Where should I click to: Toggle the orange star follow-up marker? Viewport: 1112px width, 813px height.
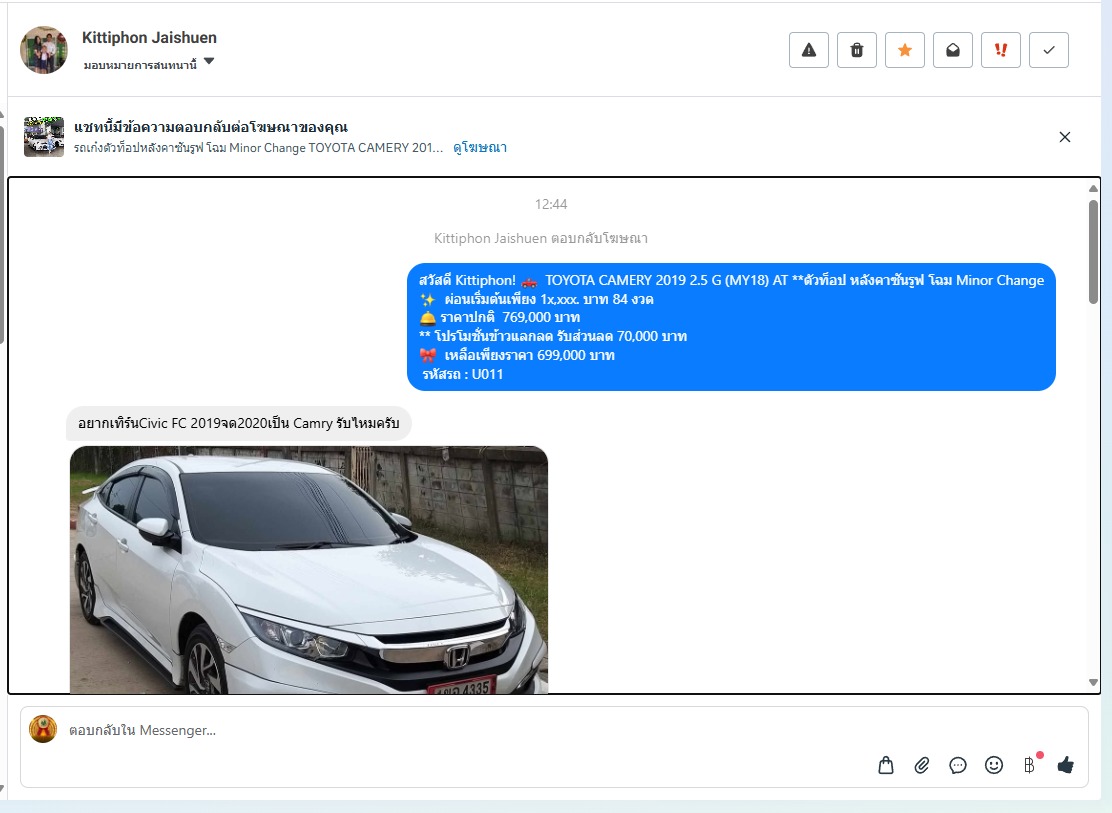coord(905,50)
